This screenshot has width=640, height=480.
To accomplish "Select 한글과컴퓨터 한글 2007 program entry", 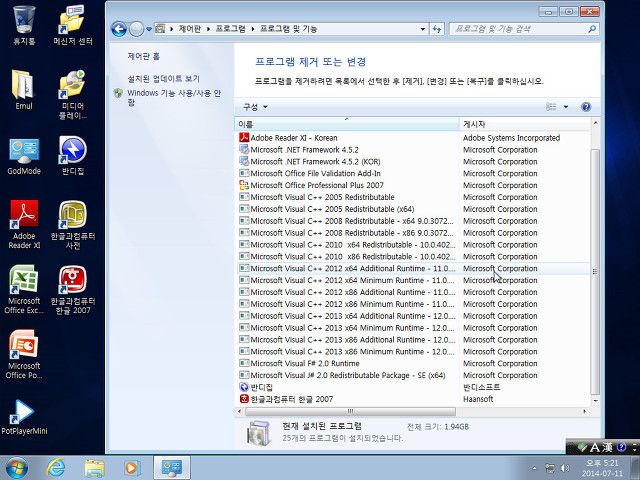I will pyautogui.click(x=412, y=399).
